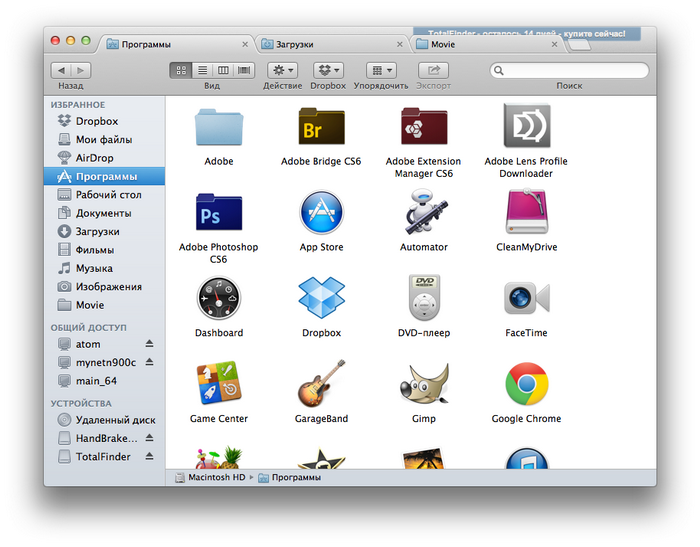Eject the TotalFinder device

coord(149,456)
